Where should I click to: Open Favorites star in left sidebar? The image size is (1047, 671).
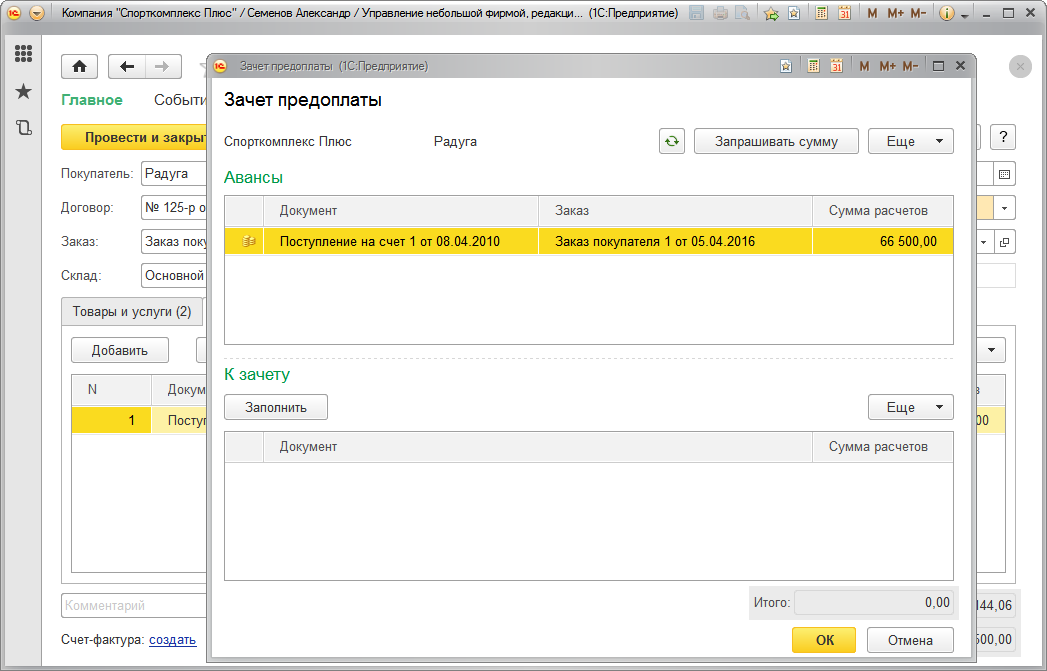23,91
